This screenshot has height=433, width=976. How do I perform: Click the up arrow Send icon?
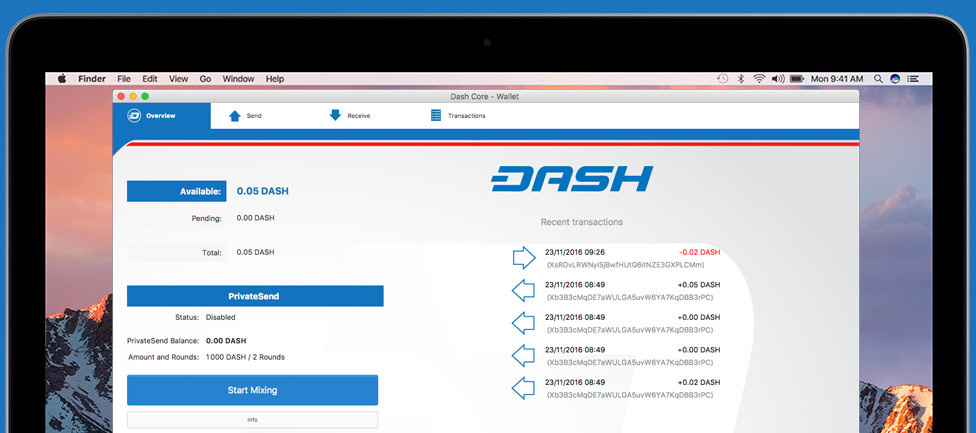235,116
